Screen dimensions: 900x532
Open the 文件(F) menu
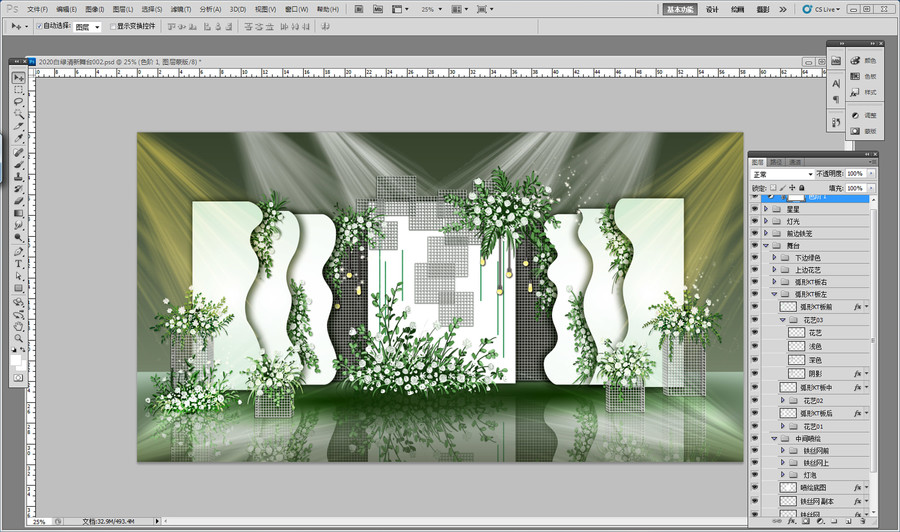[x=38, y=9]
